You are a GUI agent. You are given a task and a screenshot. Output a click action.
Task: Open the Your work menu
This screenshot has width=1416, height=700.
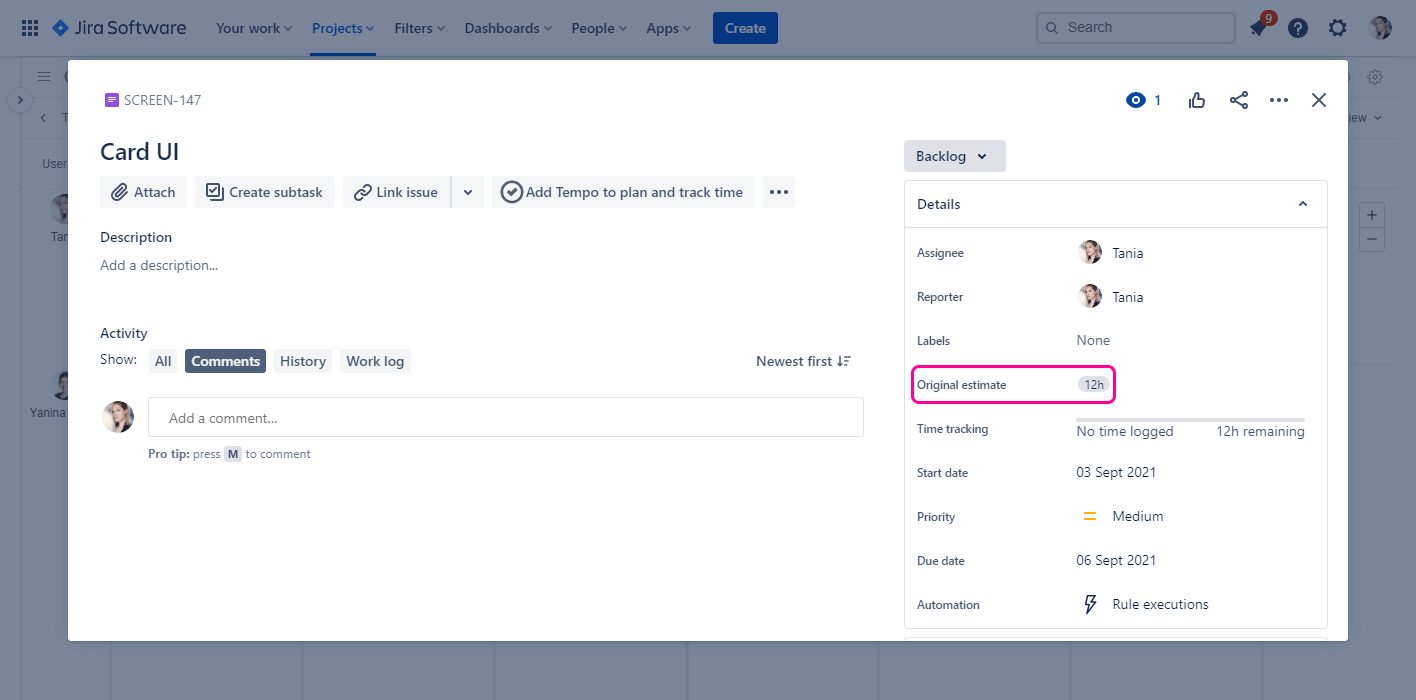coord(254,28)
